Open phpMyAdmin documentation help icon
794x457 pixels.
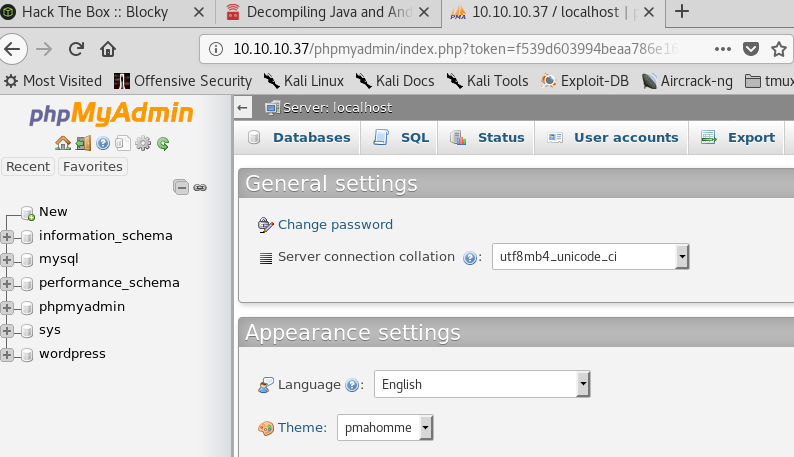click(x=103, y=143)
